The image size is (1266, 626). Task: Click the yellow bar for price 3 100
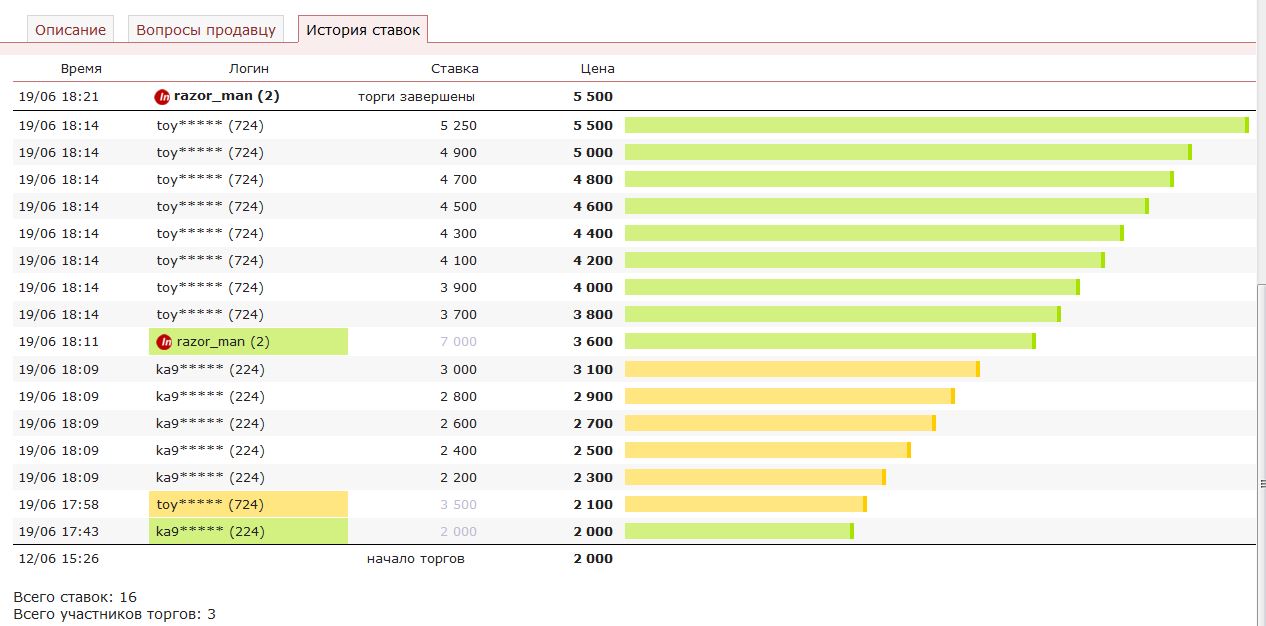coord(801,369)
